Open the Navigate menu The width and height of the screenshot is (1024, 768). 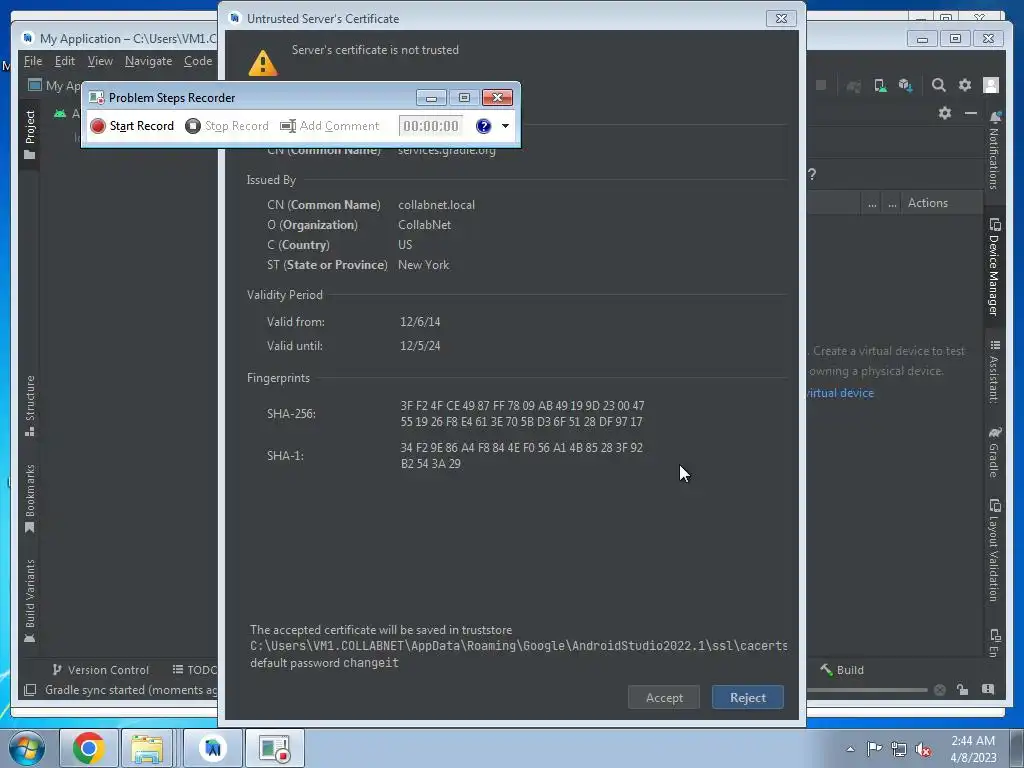[x=148, y=61]
